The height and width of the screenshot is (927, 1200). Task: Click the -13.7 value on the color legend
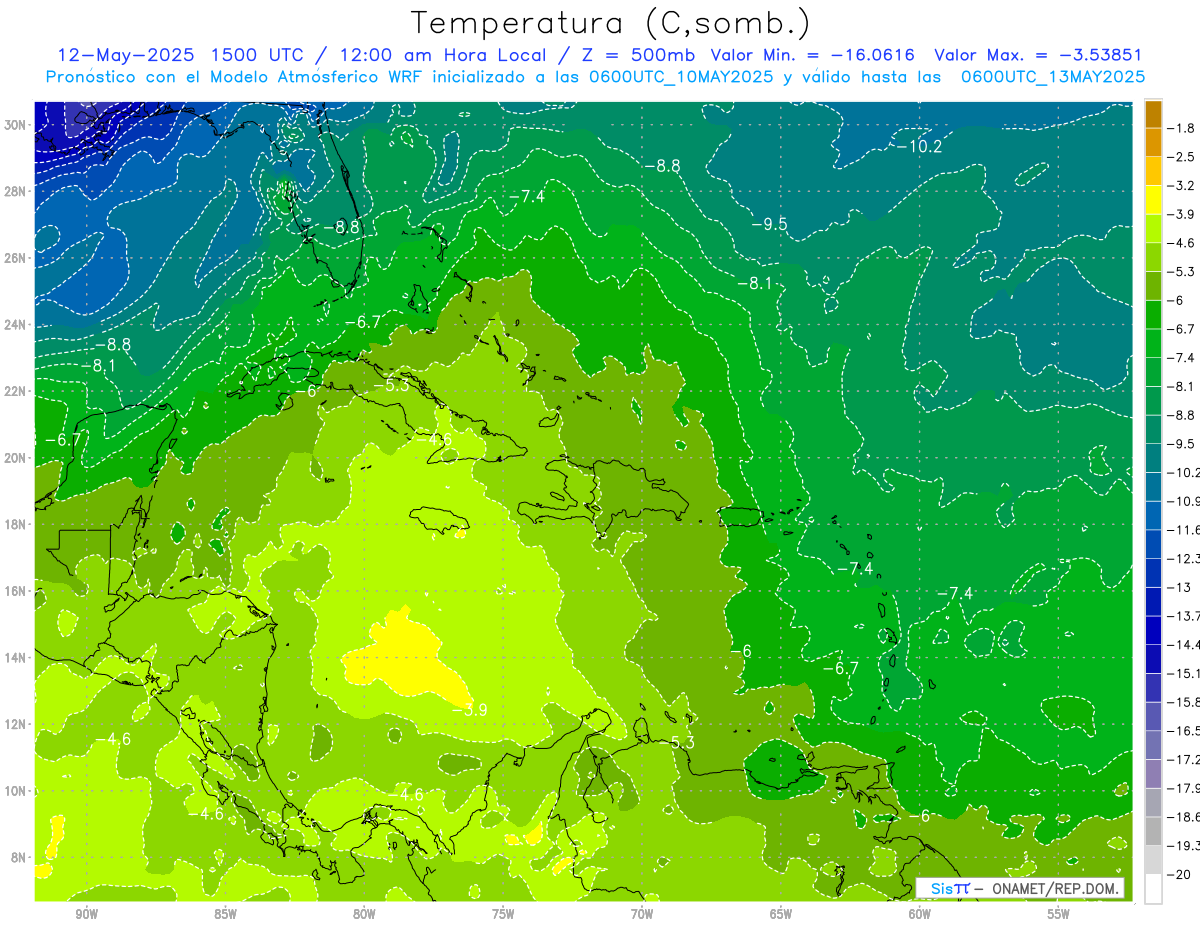click(1183, 615)
